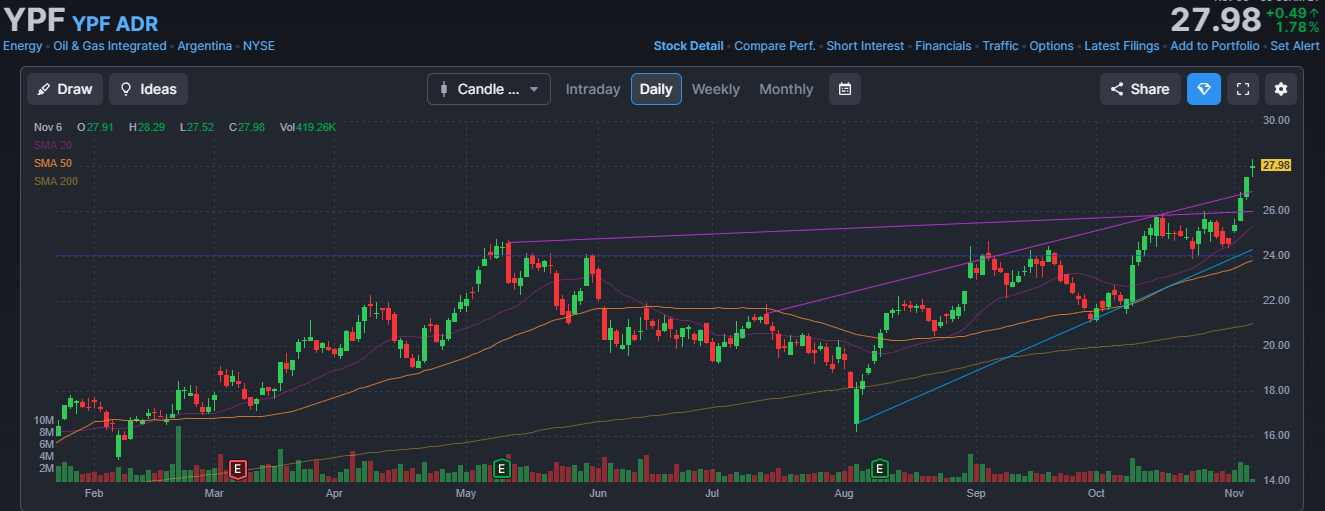Click the Share chart button
1325x511 pixels.
[1140, 89]
